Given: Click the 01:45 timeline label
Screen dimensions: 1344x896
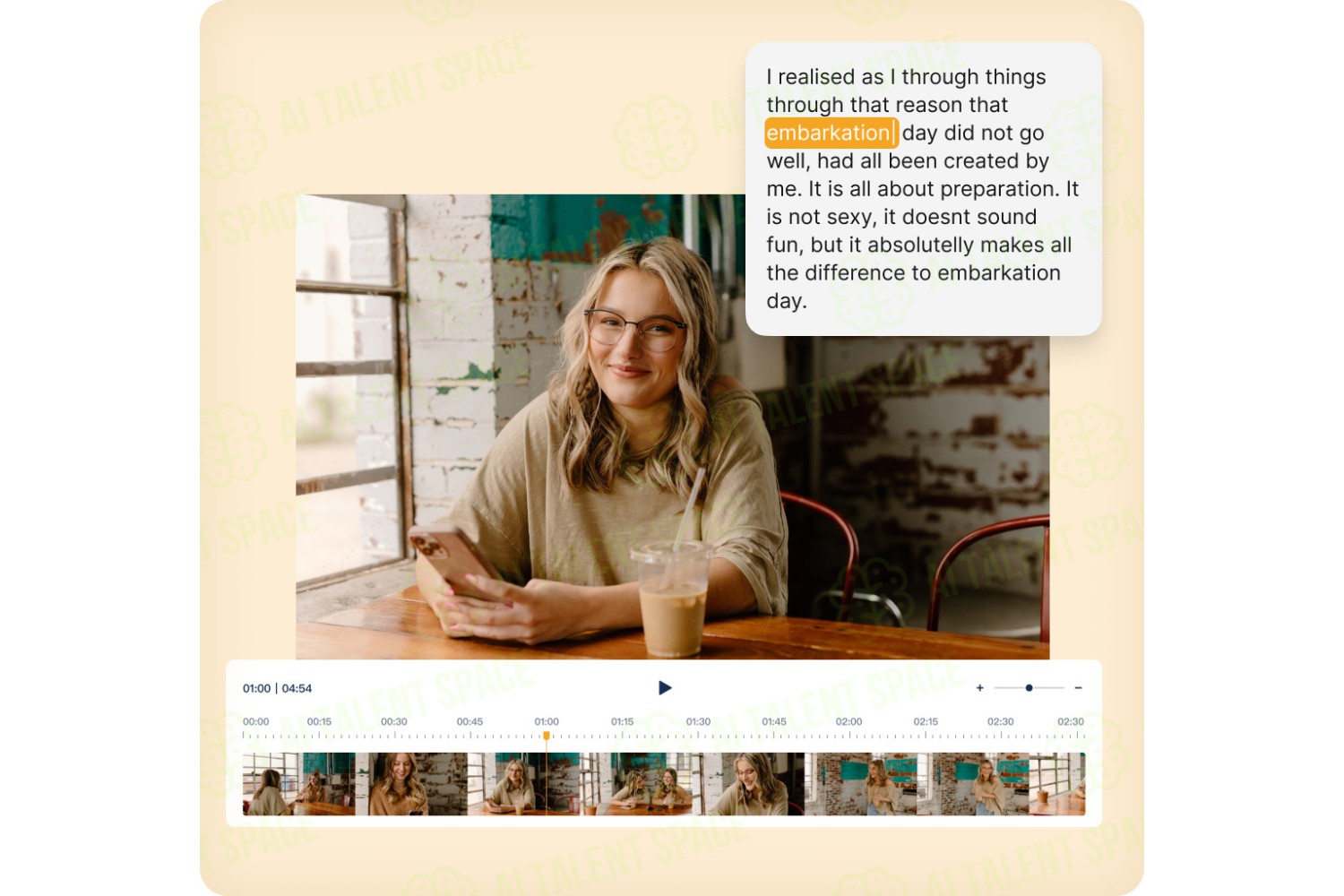Looking at the screenshot, I should [x=774, y=721].
